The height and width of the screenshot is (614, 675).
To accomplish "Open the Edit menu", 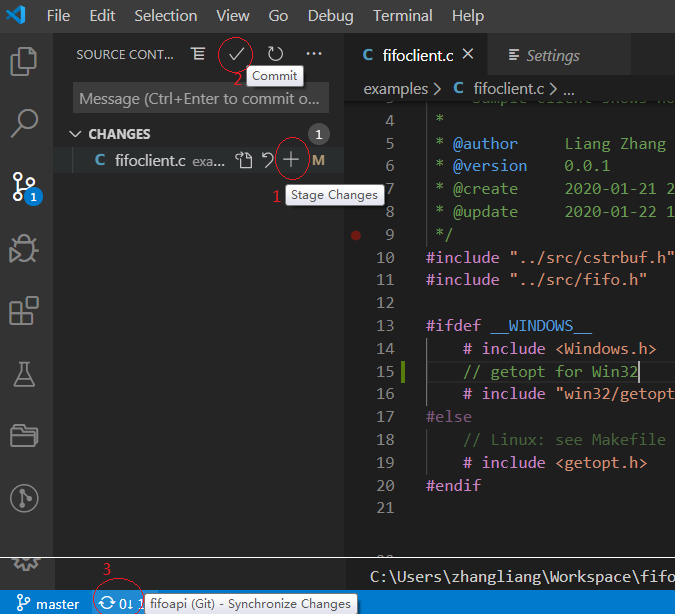I will (x=102, y=16).
